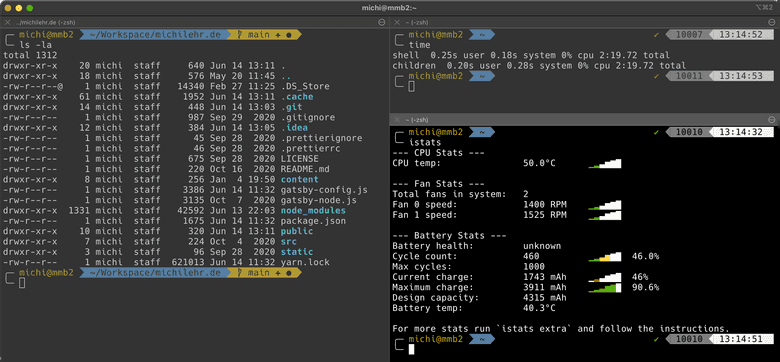
Task: Close the istats zsh pane via its X icon
Action: point(397,120)
